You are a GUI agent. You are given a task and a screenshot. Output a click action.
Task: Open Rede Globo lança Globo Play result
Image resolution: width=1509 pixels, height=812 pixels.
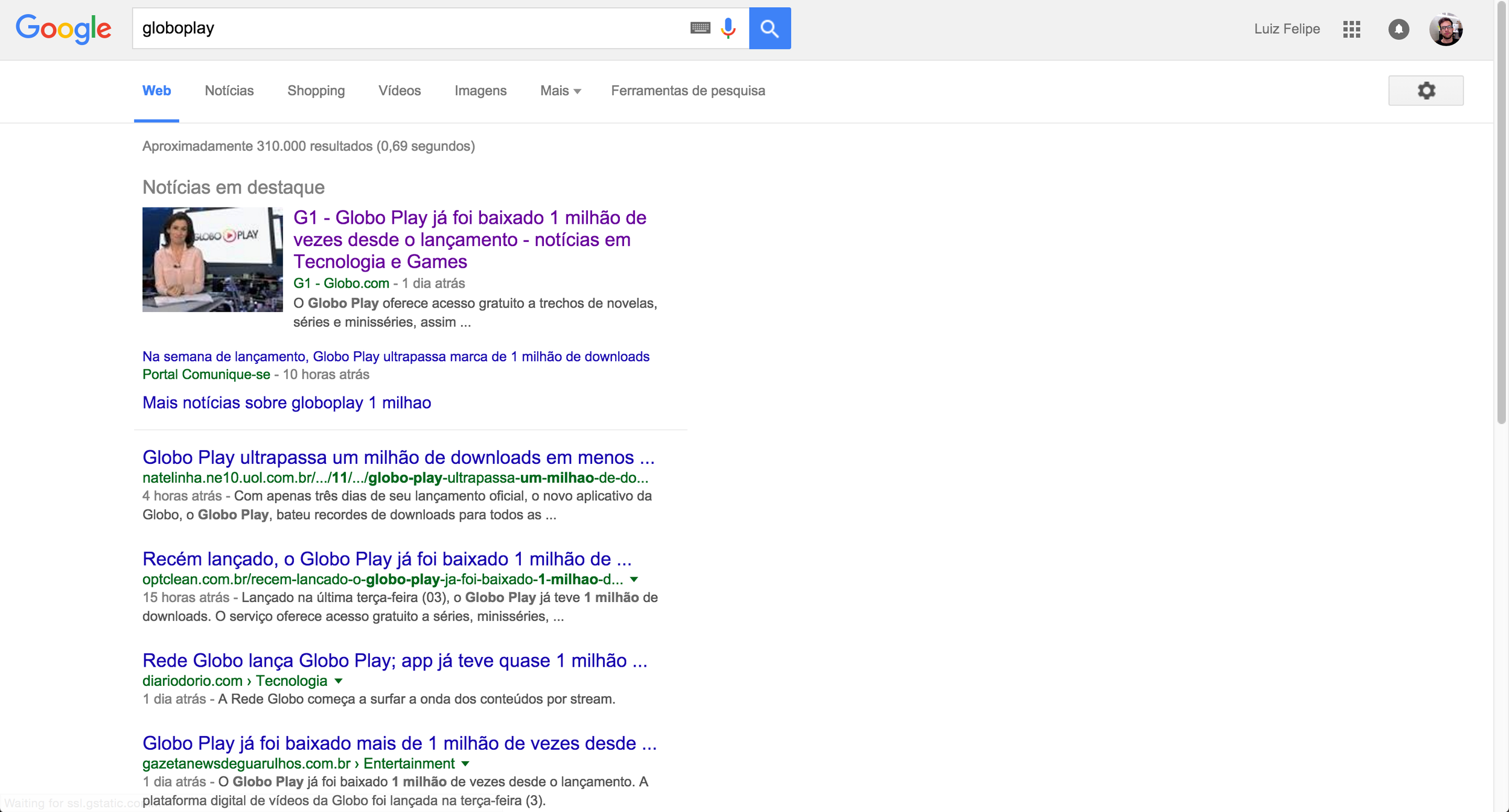395,661
